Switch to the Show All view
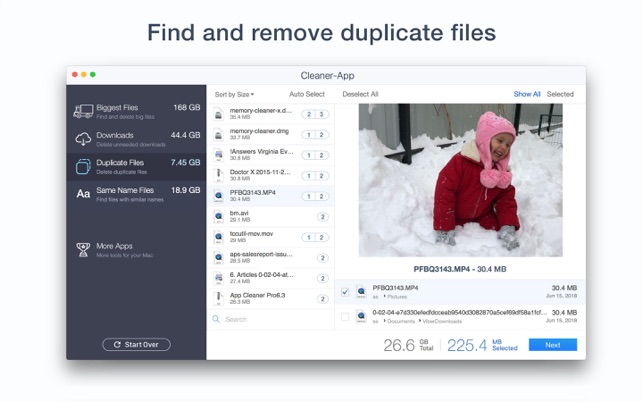This screenshot has width=643, height=402. [x=527, y=94]
